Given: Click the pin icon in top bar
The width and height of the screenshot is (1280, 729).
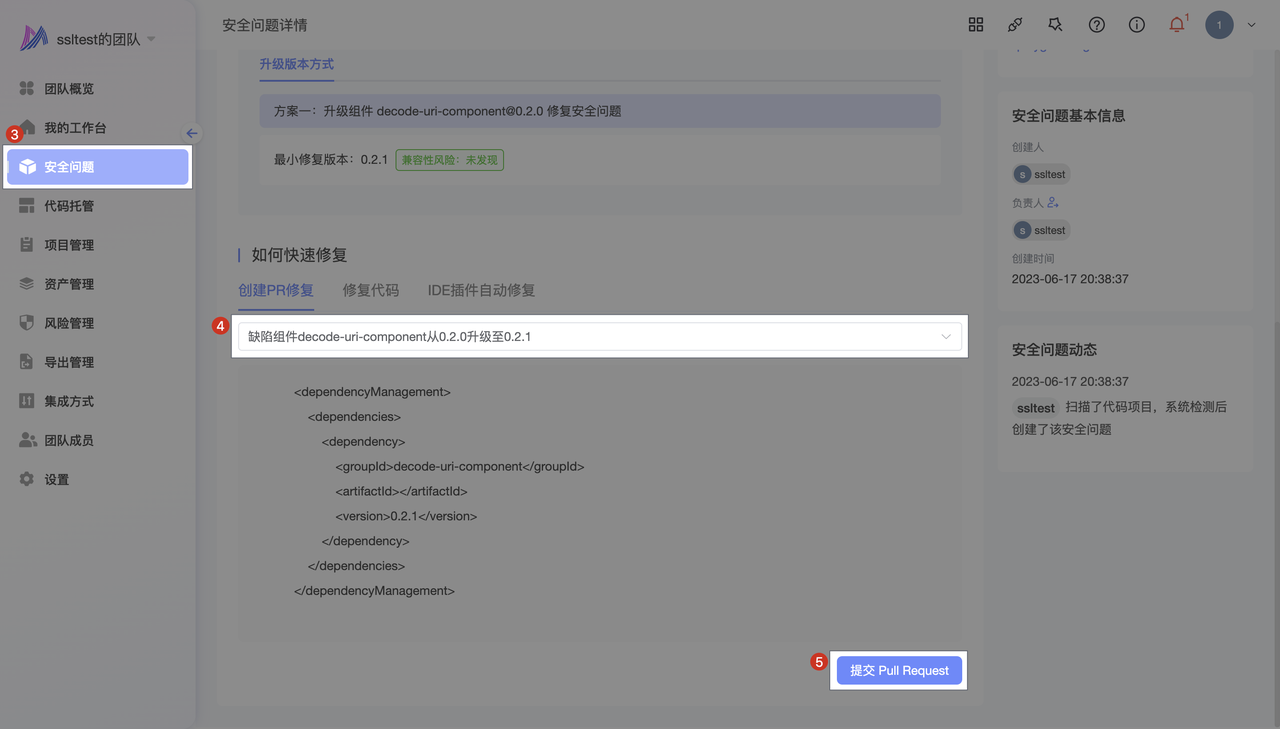Looking at the screenshot, I should pos(1055,25).
